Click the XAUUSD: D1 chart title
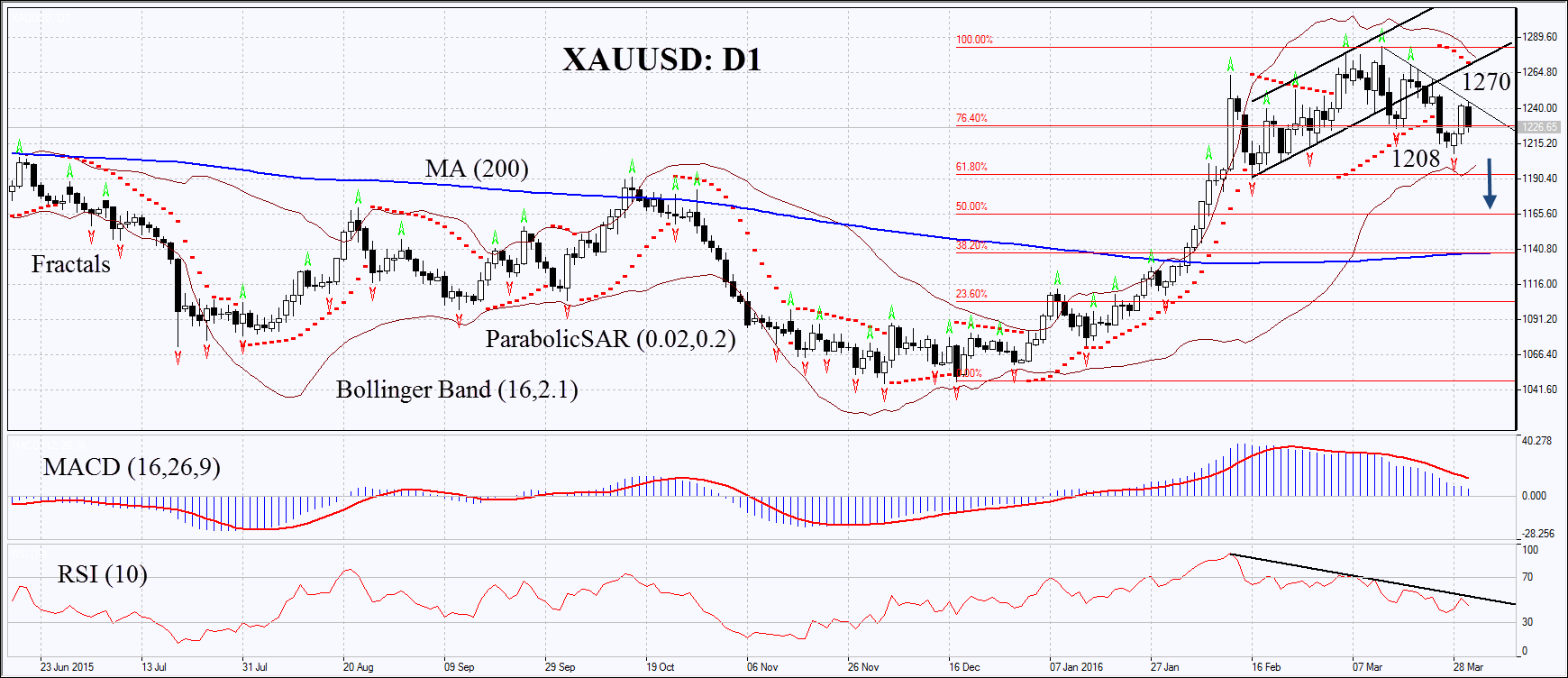Image resolution: width=1568 pixels, height=678 pixels. [662, 60]
